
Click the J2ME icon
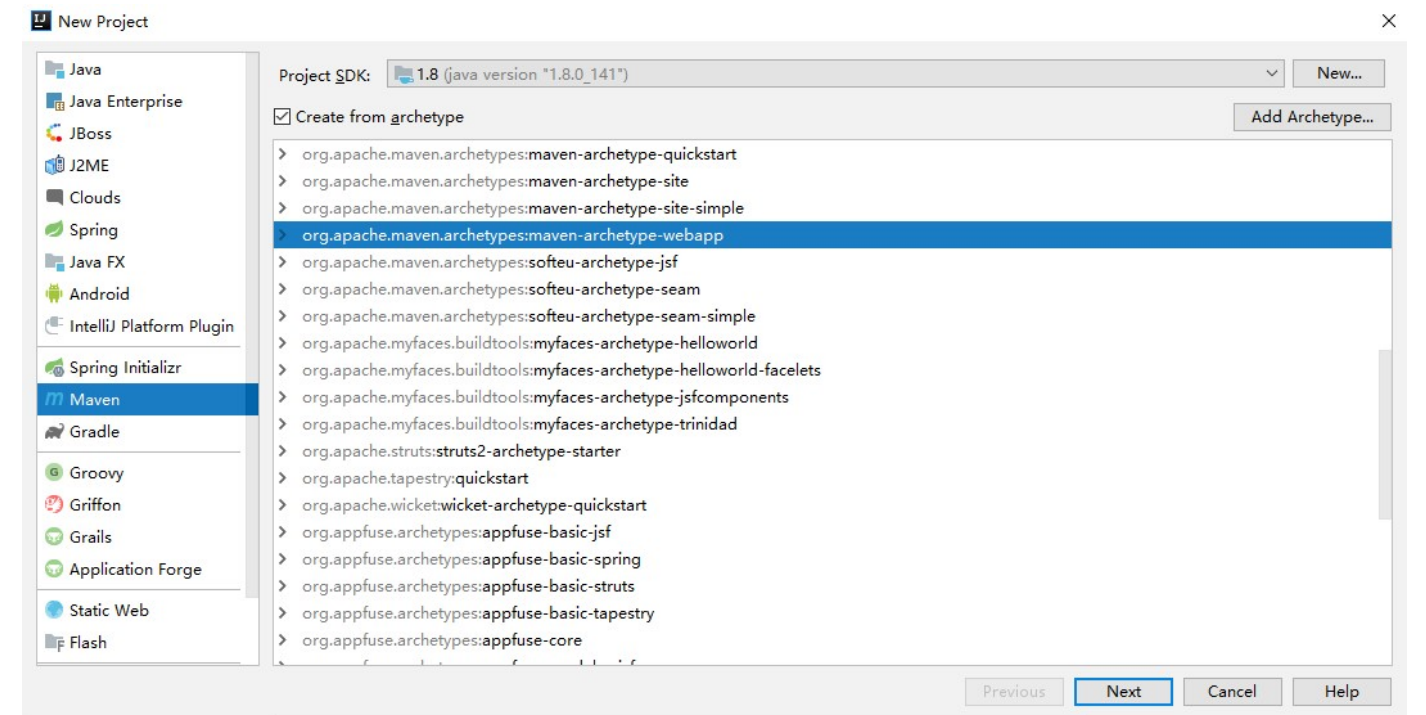coord(54,166)
